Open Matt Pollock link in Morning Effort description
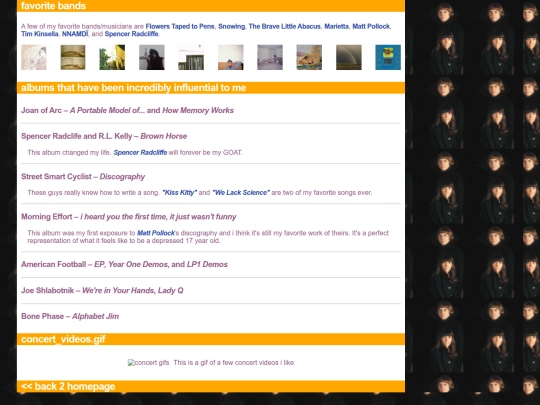The height and width of the screenshot is (405, 540). [156, 233]
